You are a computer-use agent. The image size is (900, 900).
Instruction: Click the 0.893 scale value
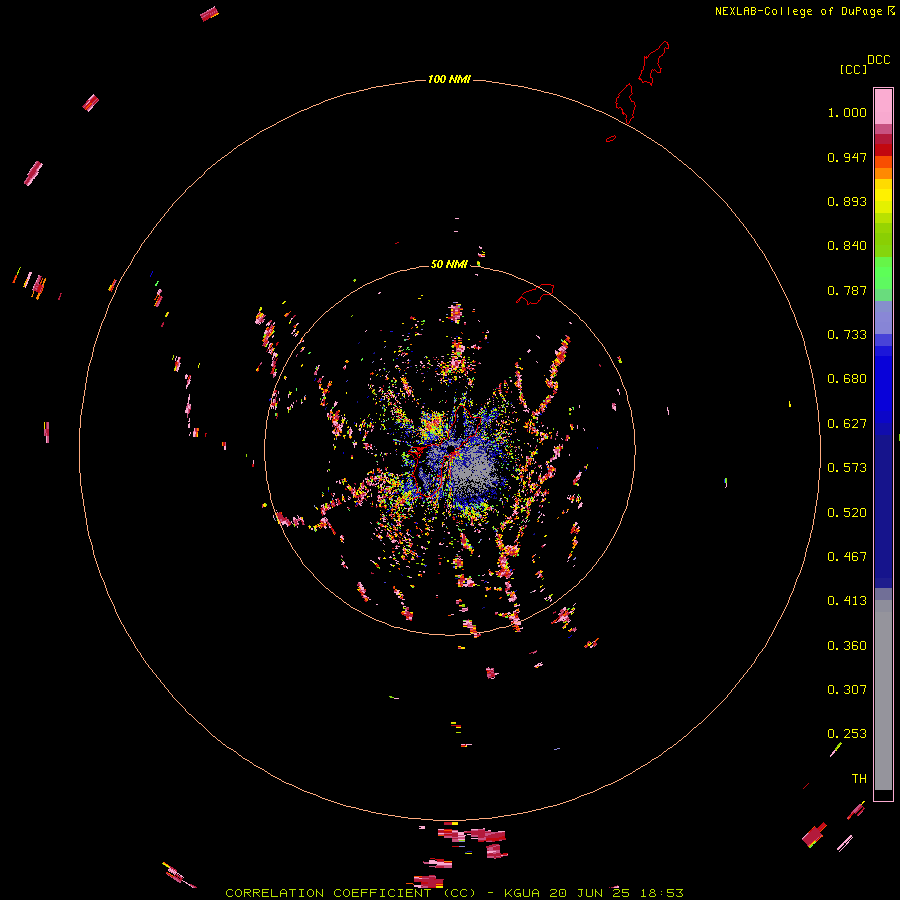point(847,201)
